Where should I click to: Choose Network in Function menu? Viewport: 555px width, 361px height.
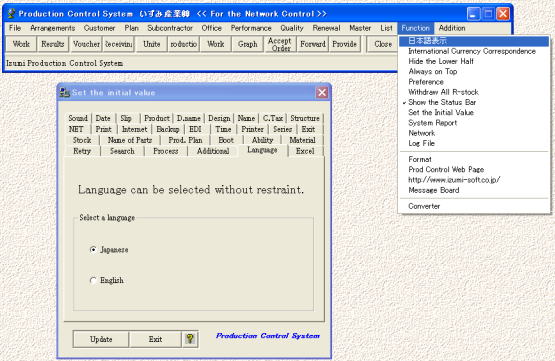point(474,133)
